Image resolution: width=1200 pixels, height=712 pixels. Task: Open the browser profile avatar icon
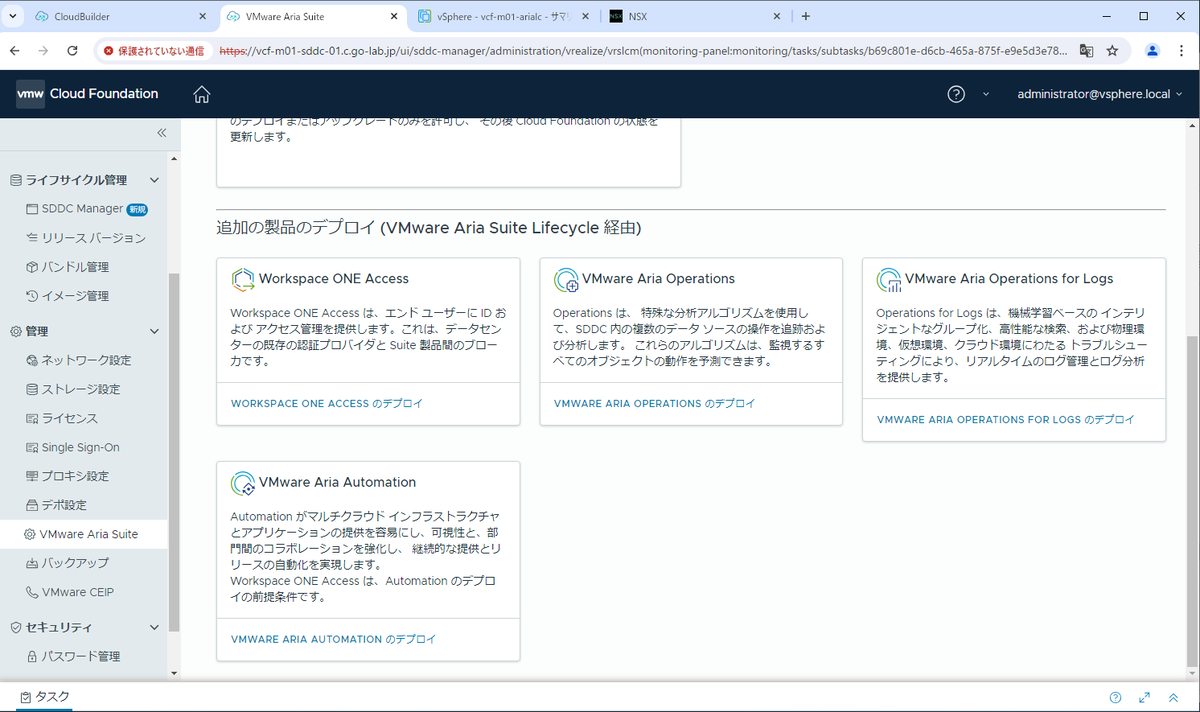click(x=1152, y=51)
